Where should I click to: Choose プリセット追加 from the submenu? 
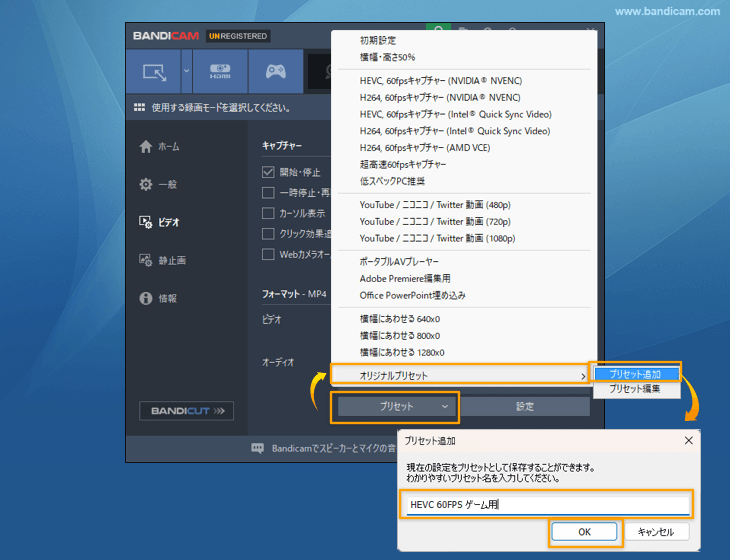click(x=635, y=373)
